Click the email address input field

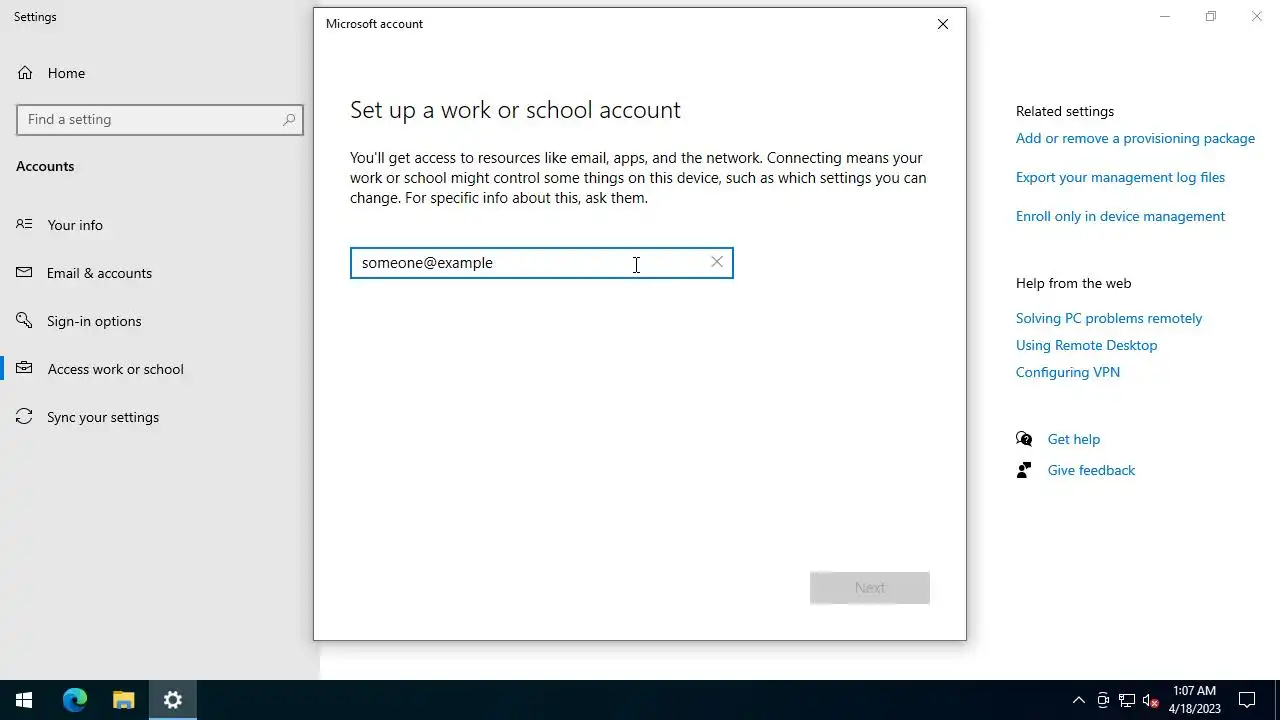[x=541, y=263]
